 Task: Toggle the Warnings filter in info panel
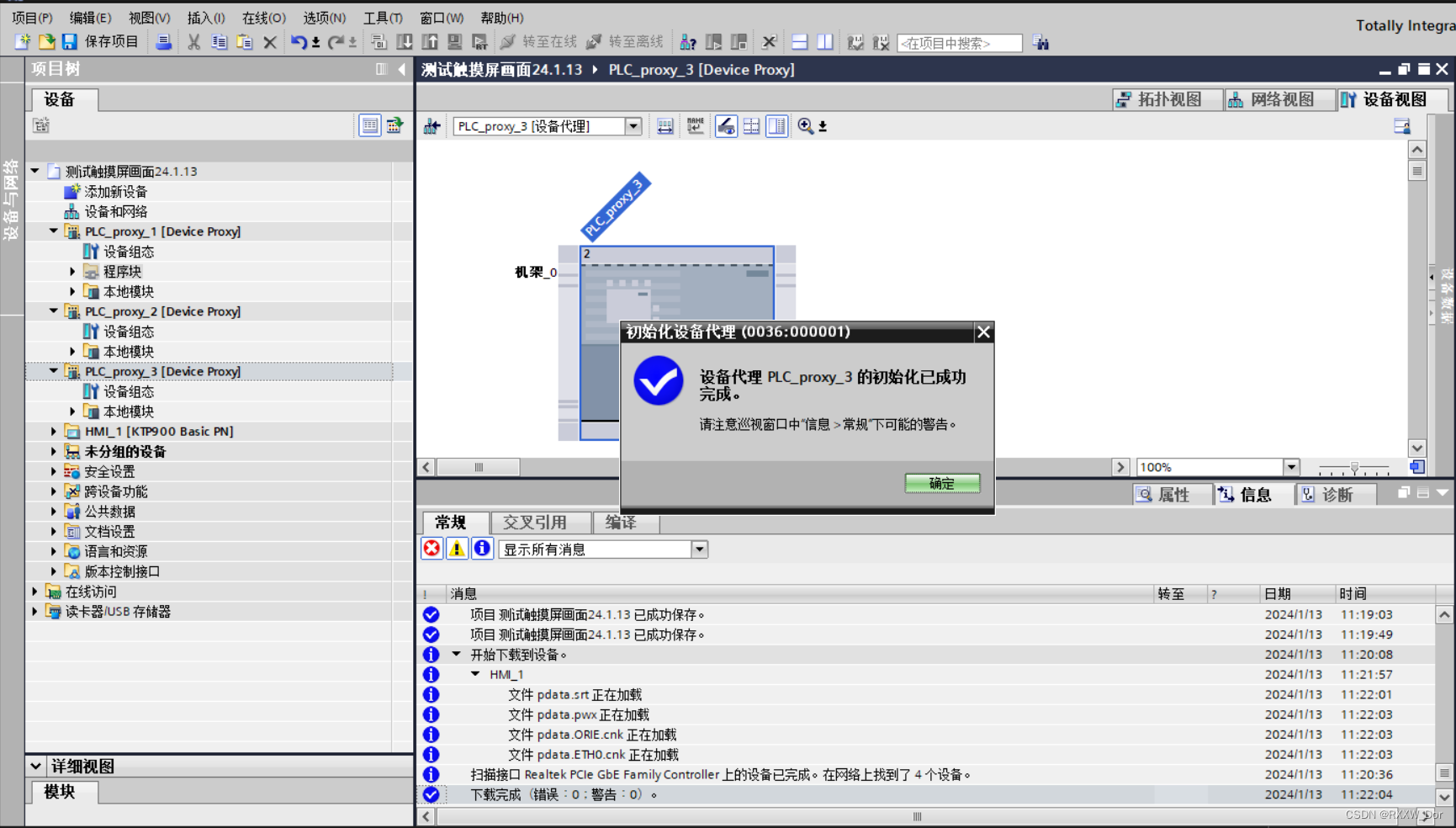pos(457,549)
